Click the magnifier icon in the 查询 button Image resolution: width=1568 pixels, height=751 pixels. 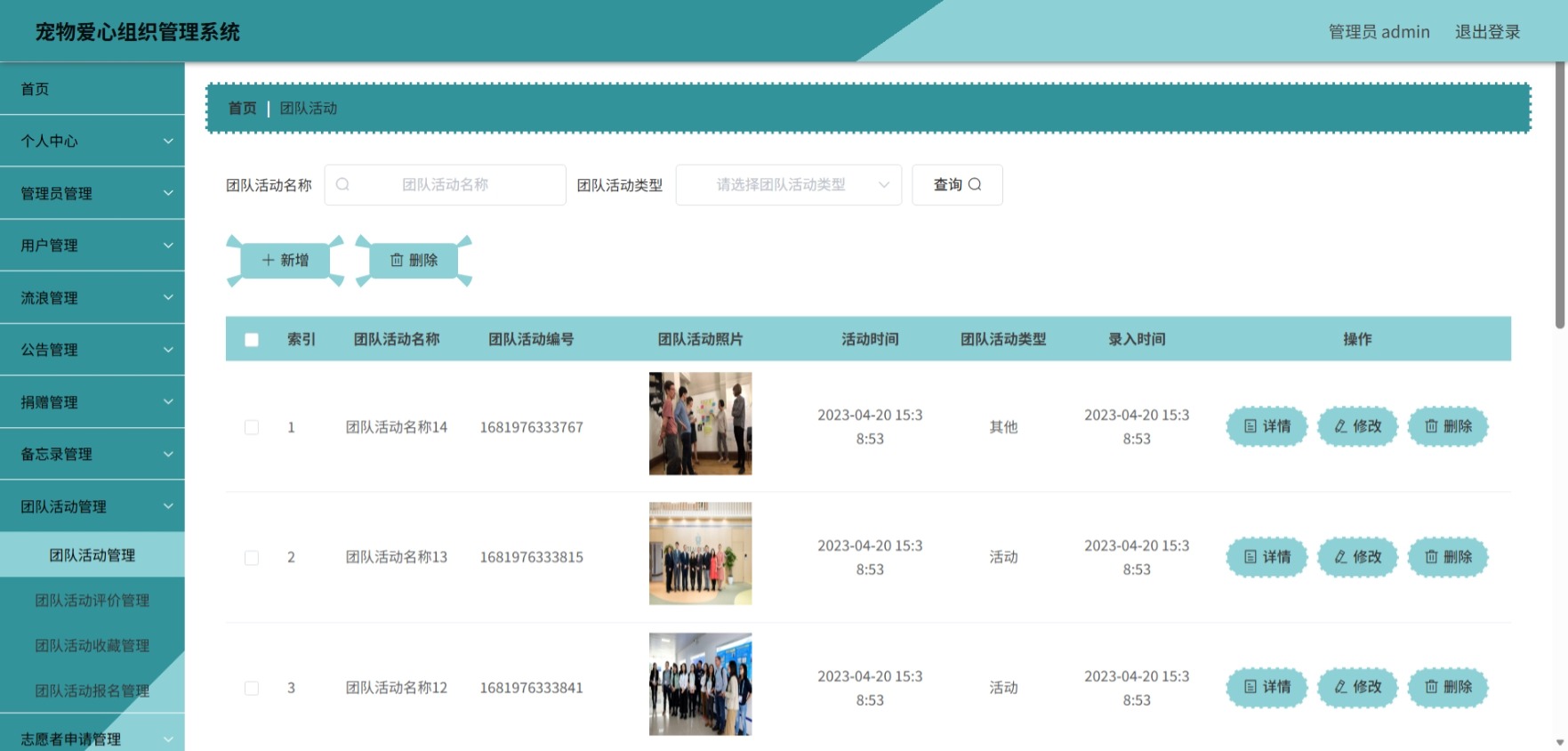[x=975, y=184]
